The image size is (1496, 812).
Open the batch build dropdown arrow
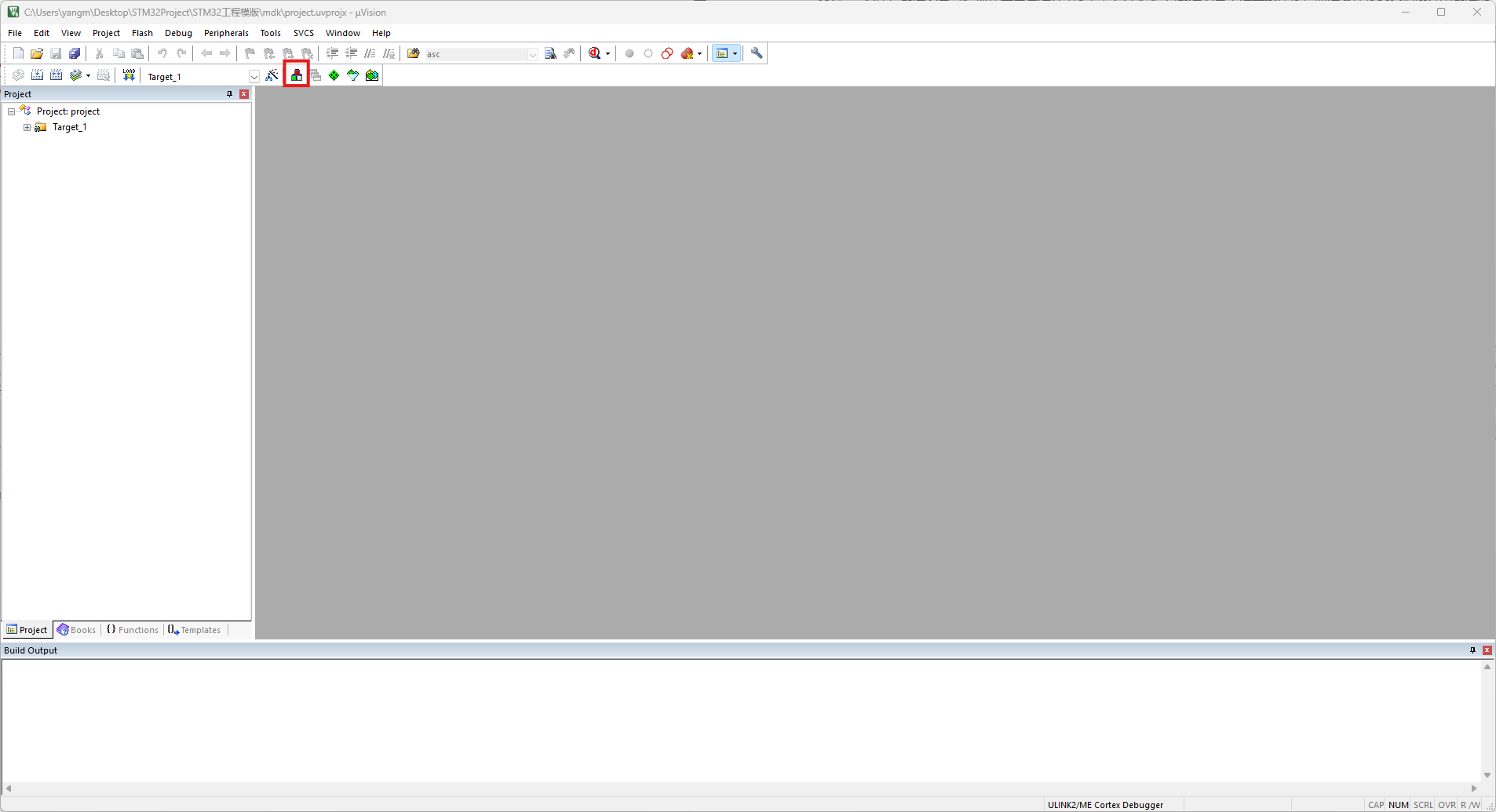88,76
